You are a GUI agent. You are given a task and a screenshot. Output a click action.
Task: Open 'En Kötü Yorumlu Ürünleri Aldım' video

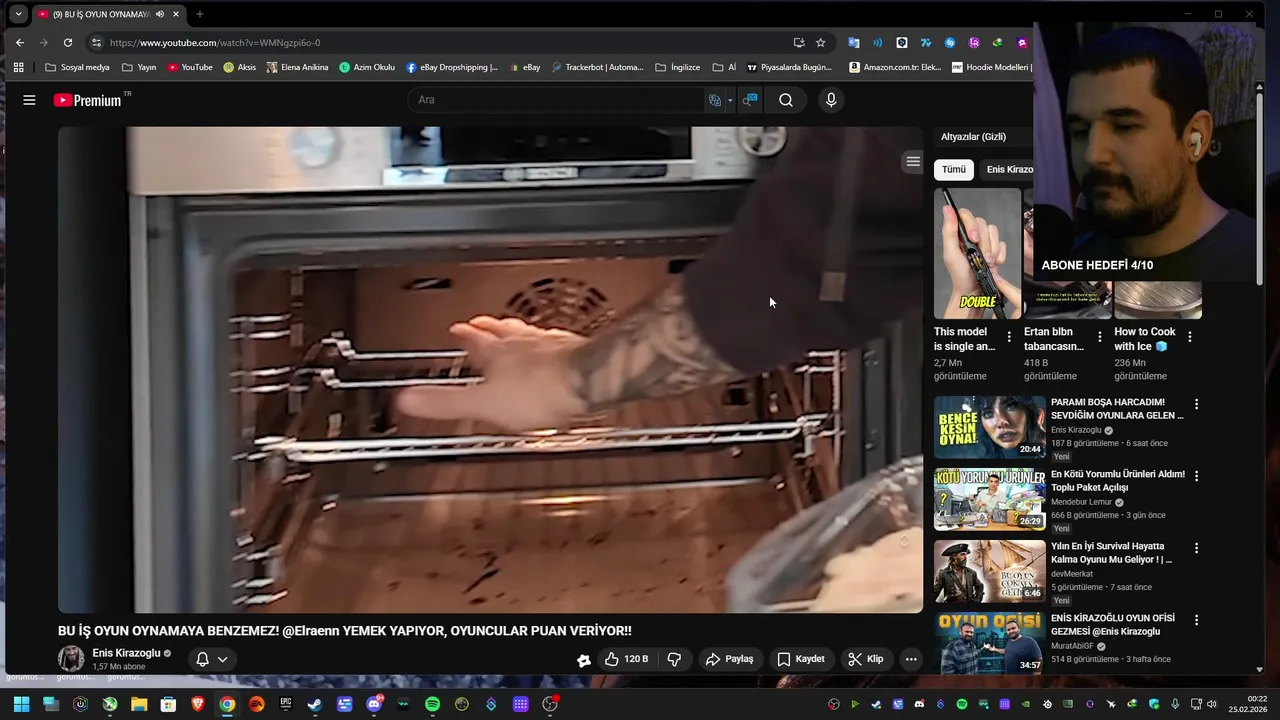coord(990,499)
